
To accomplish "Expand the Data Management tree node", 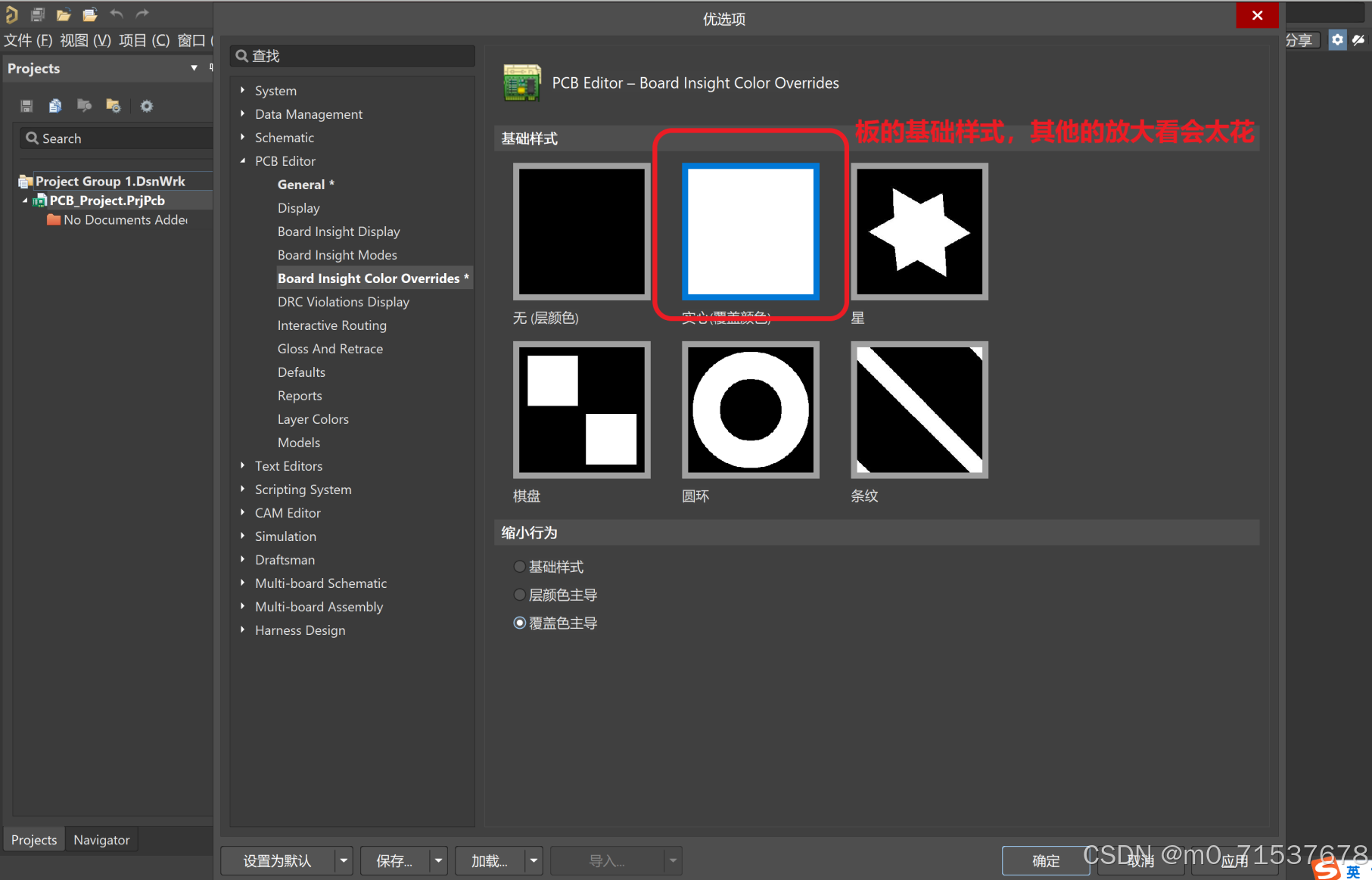I will tap(242, 113).
